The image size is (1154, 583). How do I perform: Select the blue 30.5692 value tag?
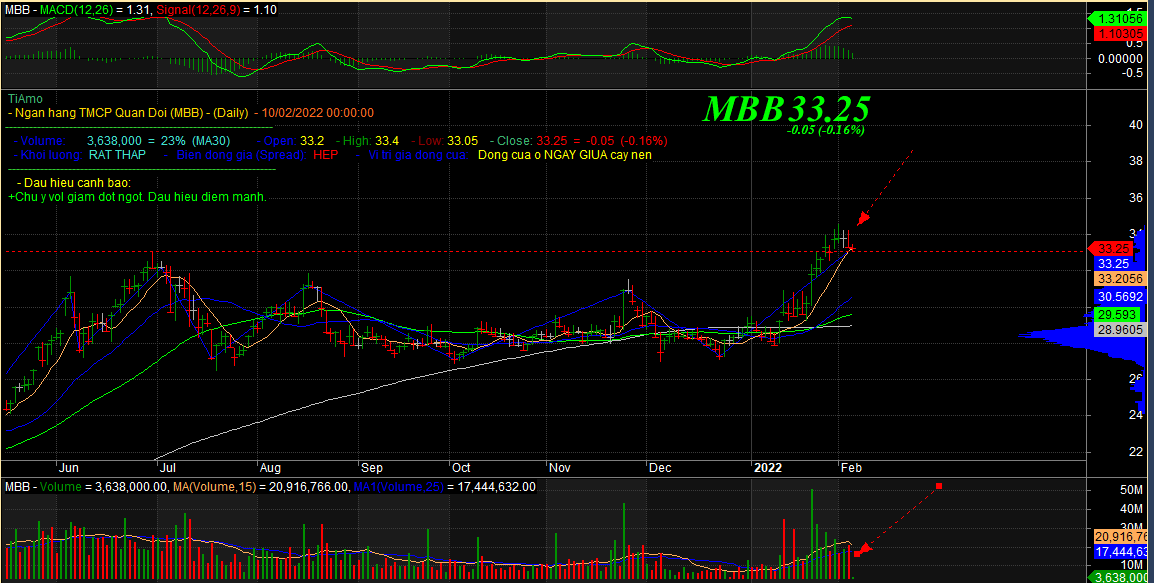[1121, 296]
